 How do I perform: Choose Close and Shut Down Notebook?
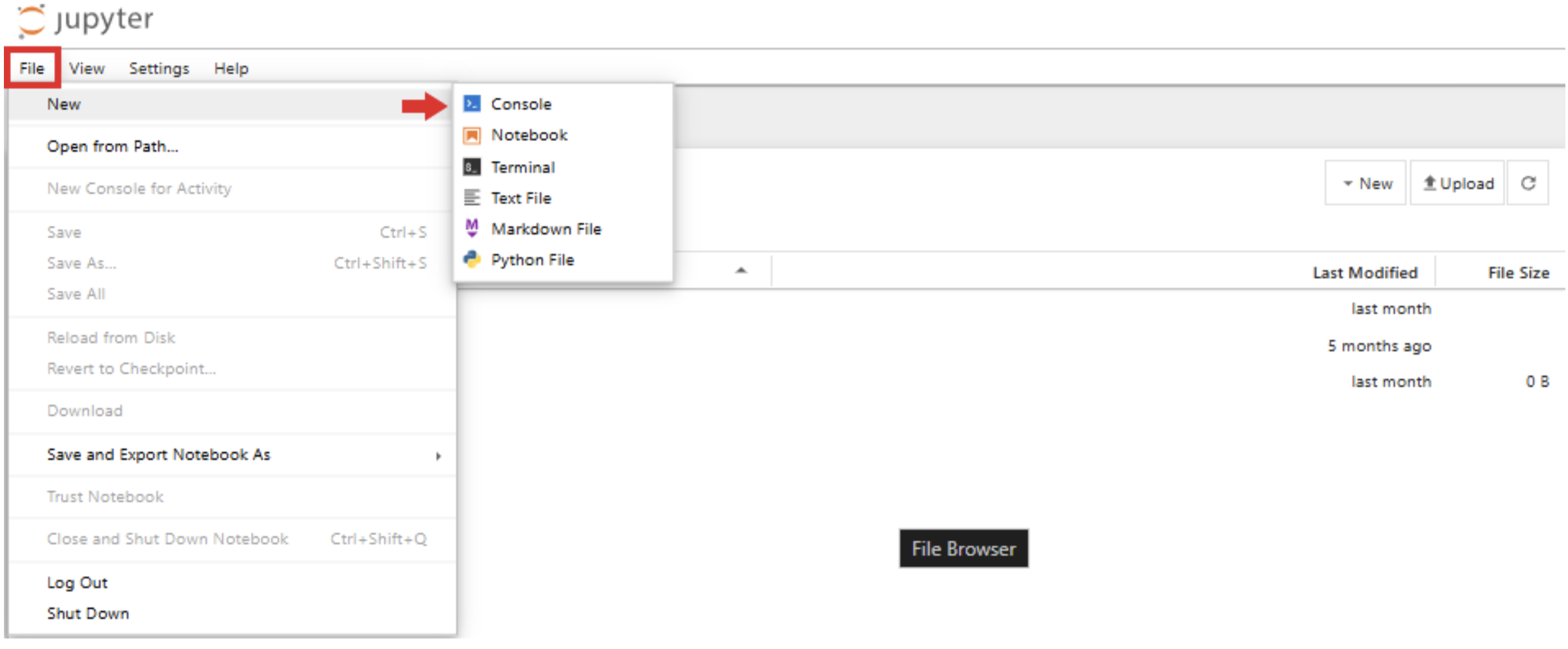pos(231,539)
